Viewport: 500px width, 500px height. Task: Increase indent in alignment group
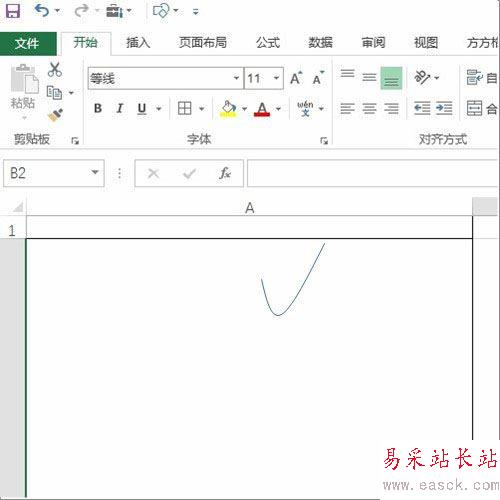click(x=444, y=108)
